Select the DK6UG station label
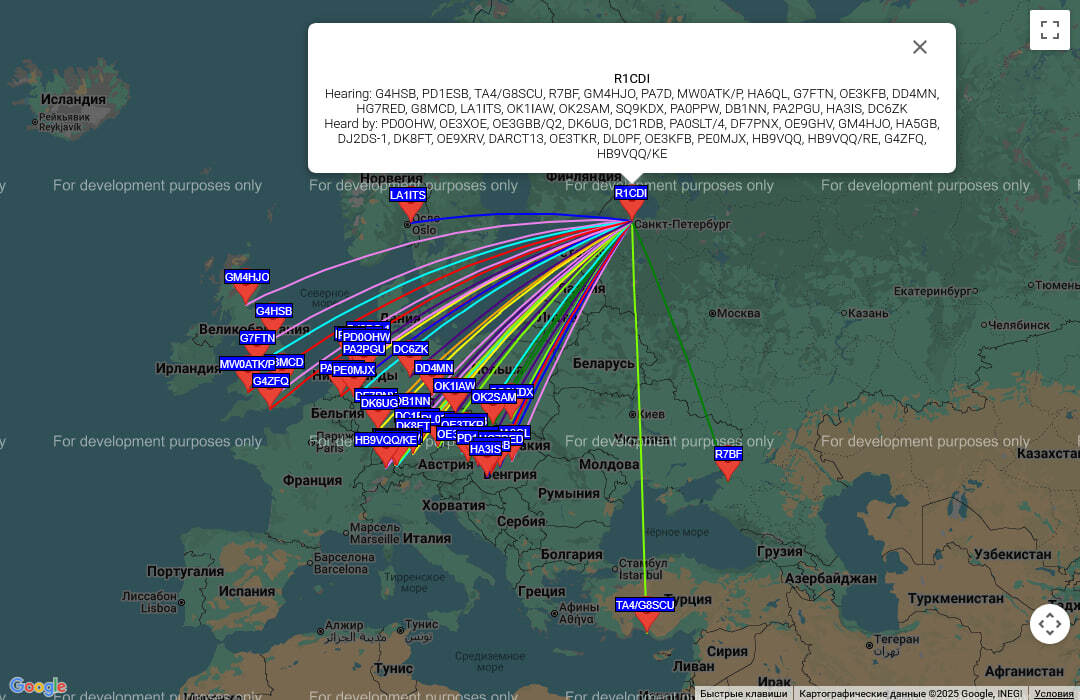This screenshot has height=700, width=1080. pyautogui.click(x=380, y=403)
